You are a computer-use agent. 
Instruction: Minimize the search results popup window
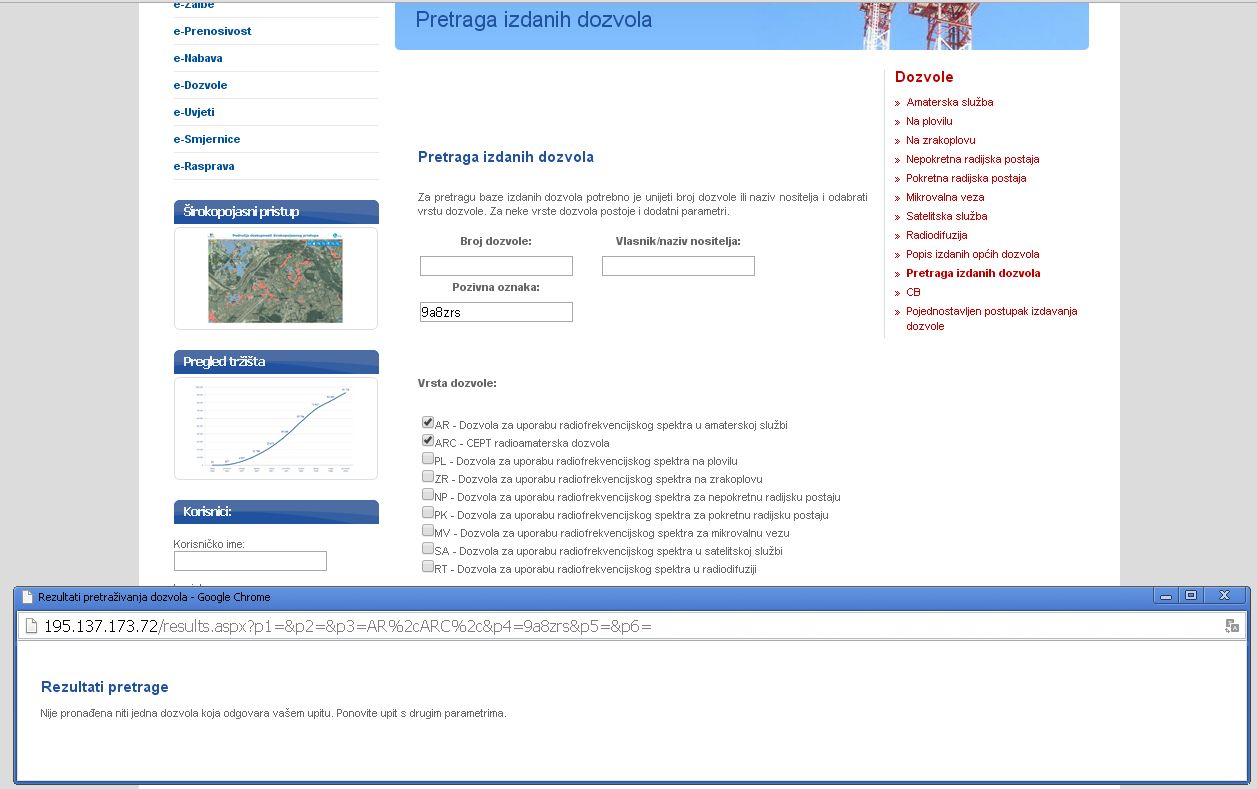click(x=1164, y=596)
